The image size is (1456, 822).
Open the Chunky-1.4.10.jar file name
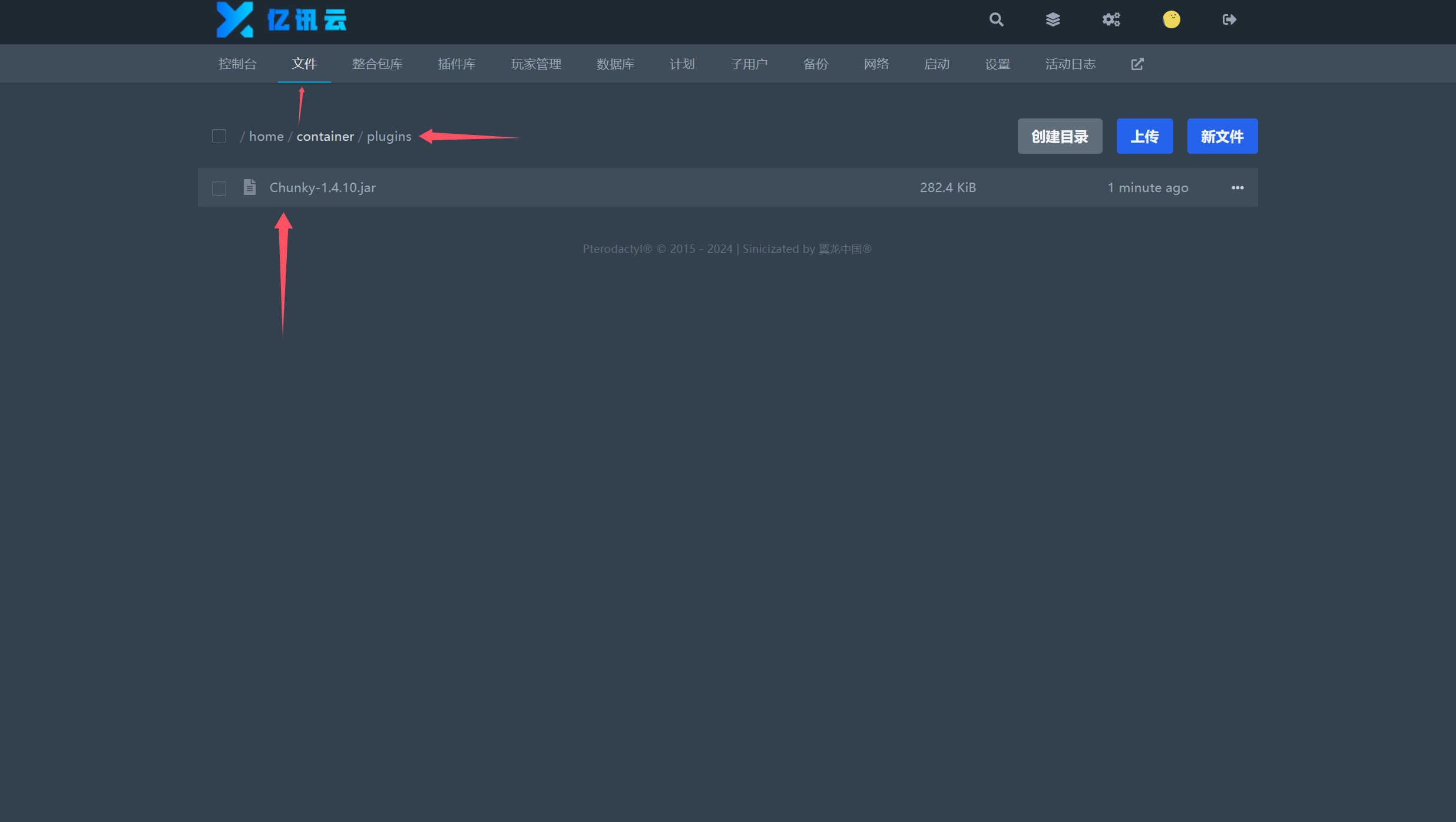pos(323,188)
